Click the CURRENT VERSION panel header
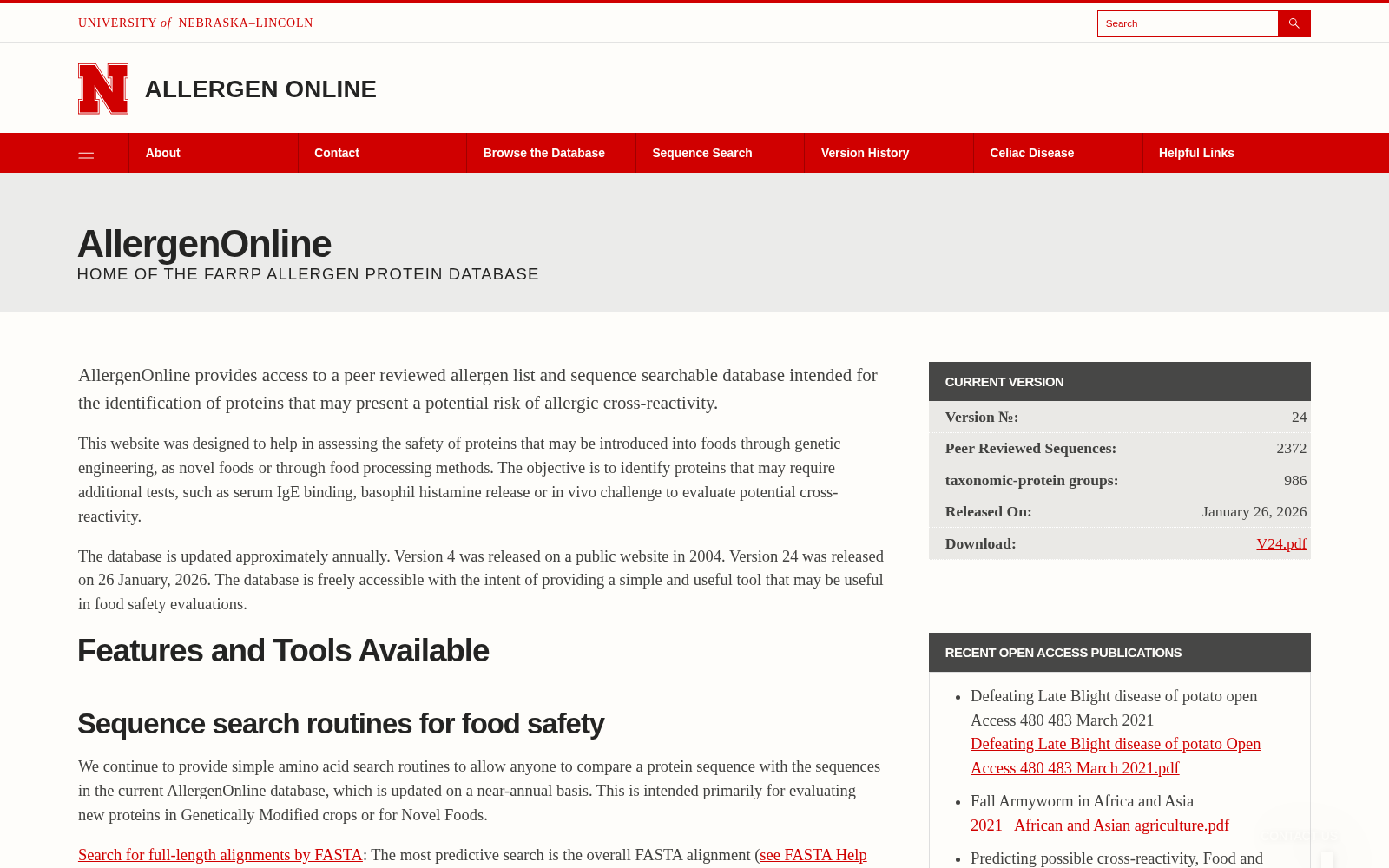This screenshot has width=1389, height=868. (1120, 382)
